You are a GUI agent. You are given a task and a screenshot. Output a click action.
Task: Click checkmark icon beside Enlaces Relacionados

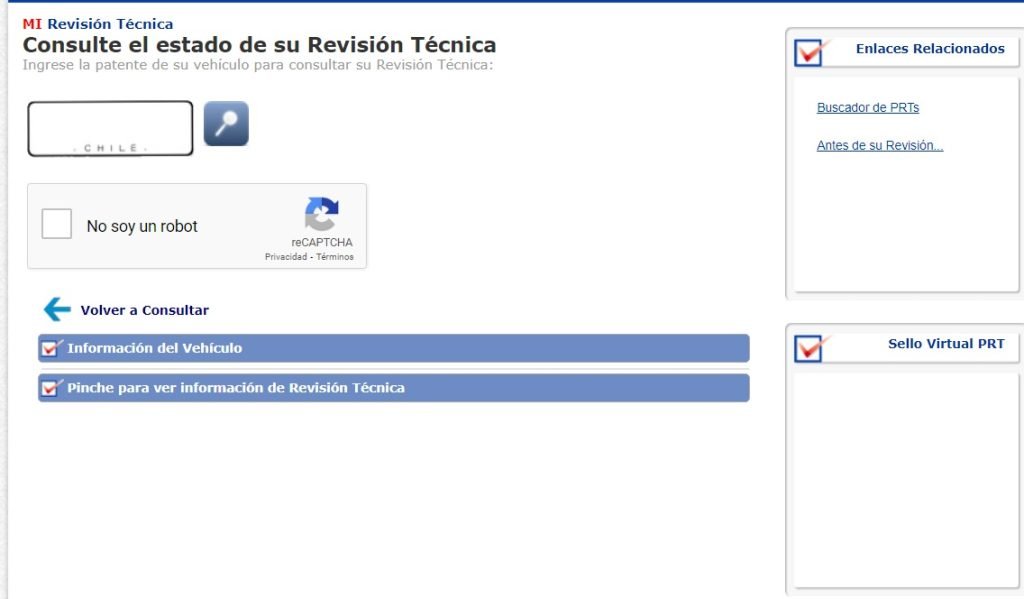click(810, 52)
